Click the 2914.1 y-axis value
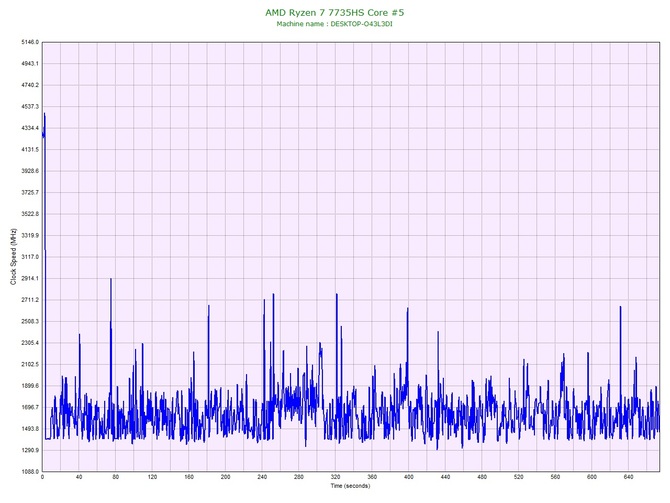 (30, 279)
